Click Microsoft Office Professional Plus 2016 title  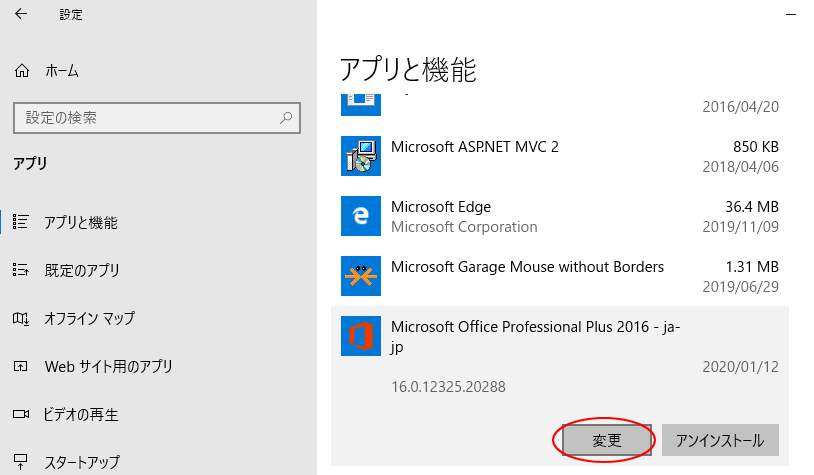[x=535, y=336]
